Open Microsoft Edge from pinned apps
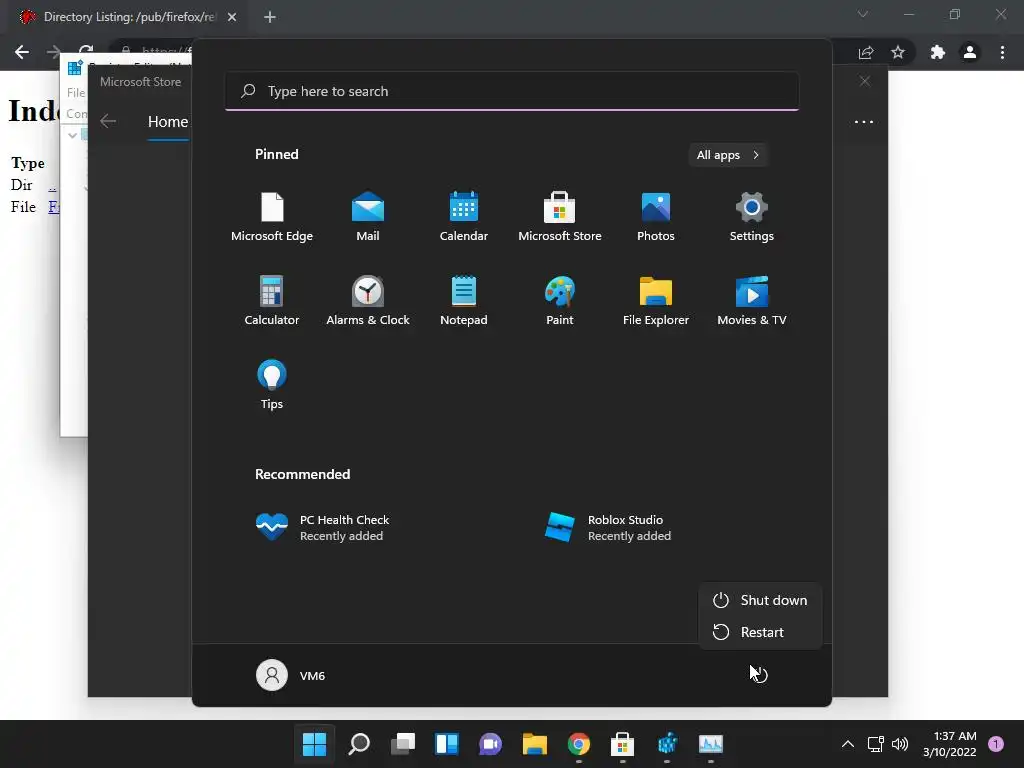This screenshot has height=768, width=1024. click(272, 217)
